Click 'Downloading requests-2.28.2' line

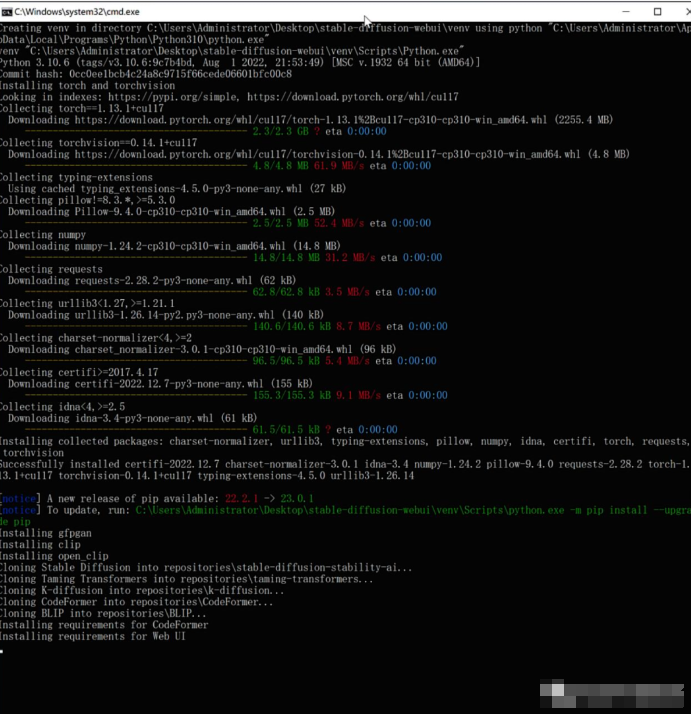(x=152, y=280)
